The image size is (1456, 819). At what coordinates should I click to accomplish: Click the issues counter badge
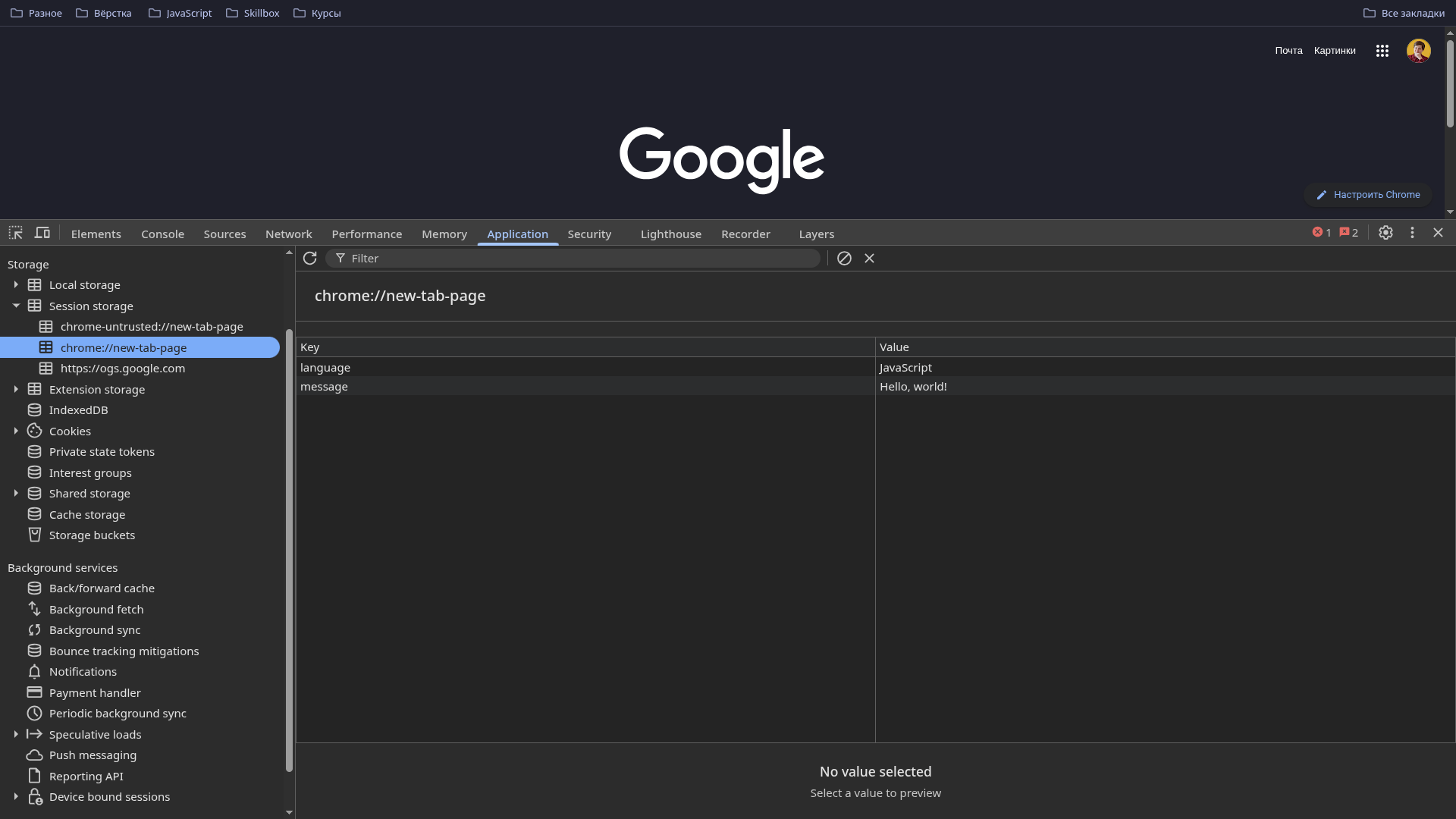click(1349, 233)
